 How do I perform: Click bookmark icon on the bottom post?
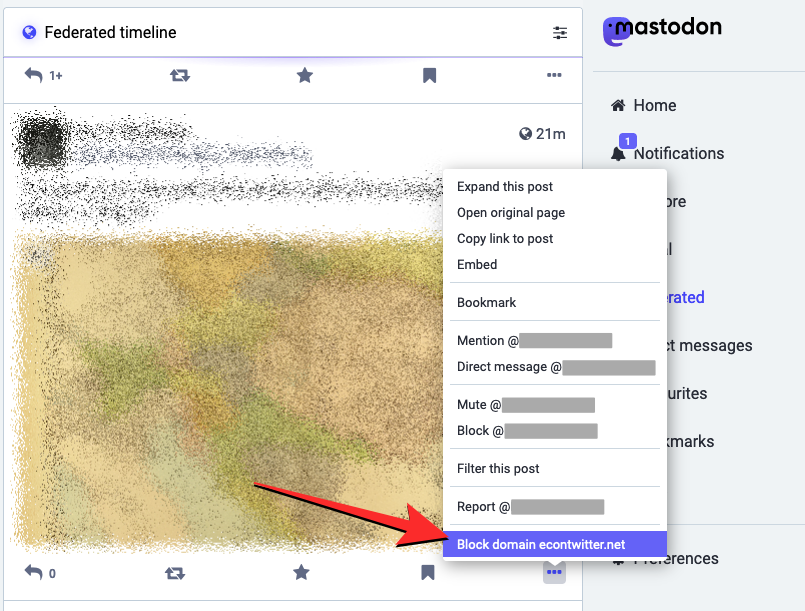[x=427, y=573]
